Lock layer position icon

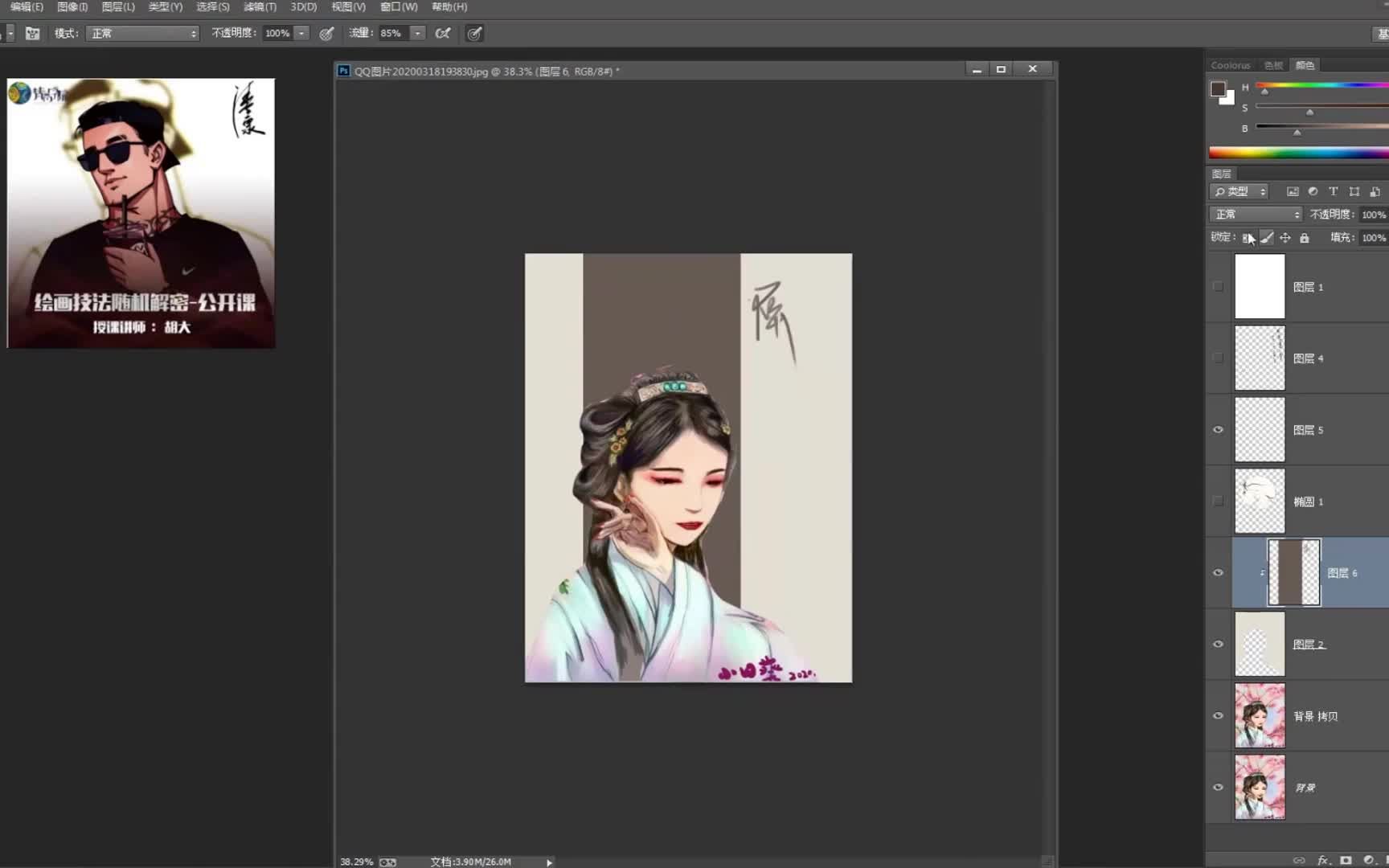(x=1285, y=237)
